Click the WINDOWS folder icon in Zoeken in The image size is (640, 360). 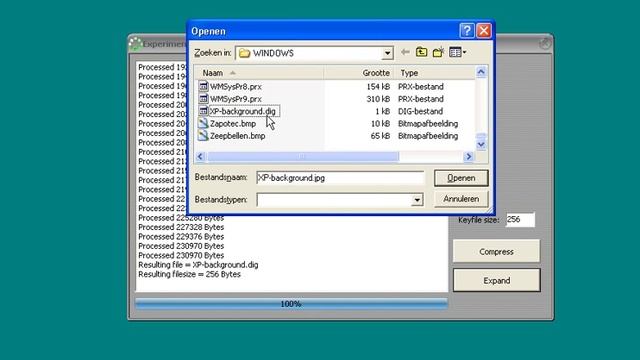(x=244, y=53)
